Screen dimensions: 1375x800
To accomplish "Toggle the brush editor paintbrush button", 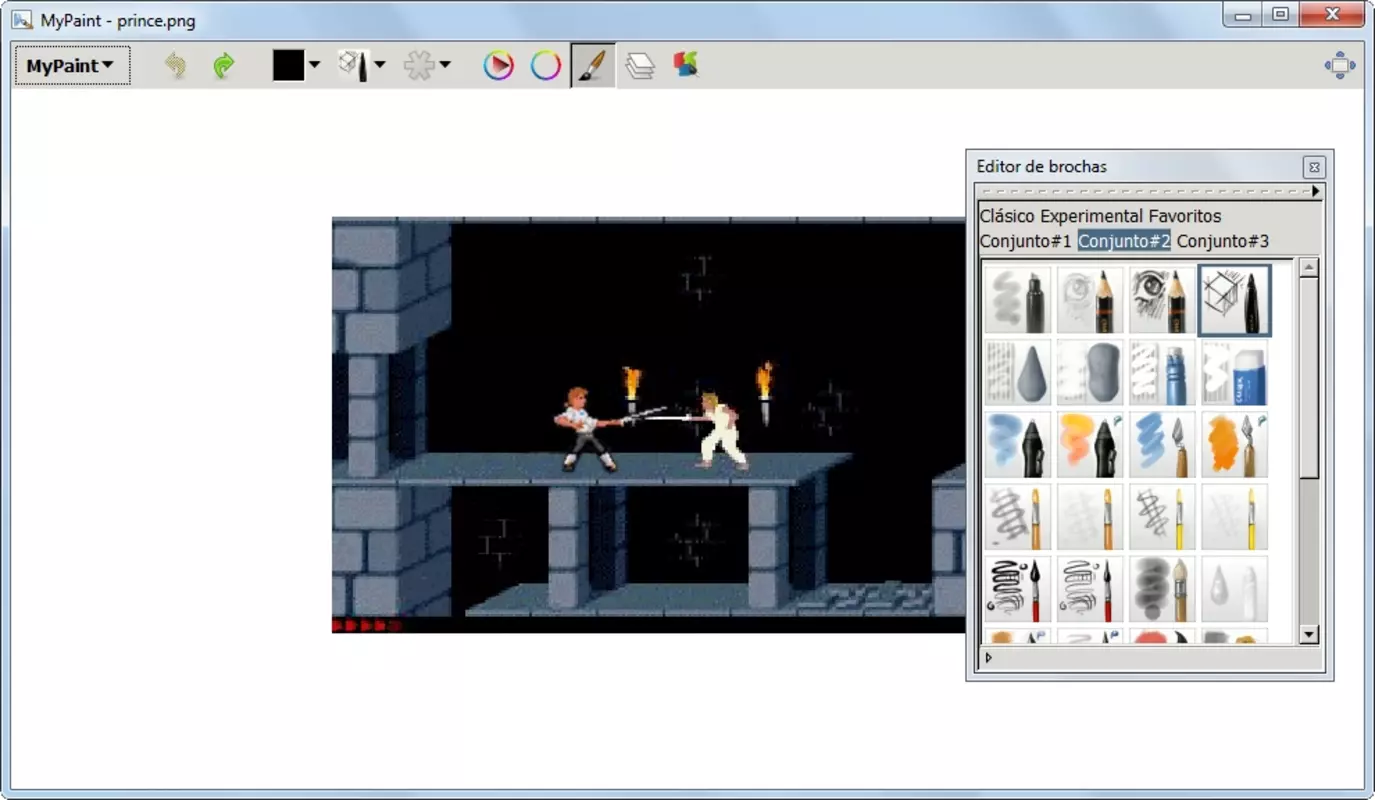I will click(593, 66).
